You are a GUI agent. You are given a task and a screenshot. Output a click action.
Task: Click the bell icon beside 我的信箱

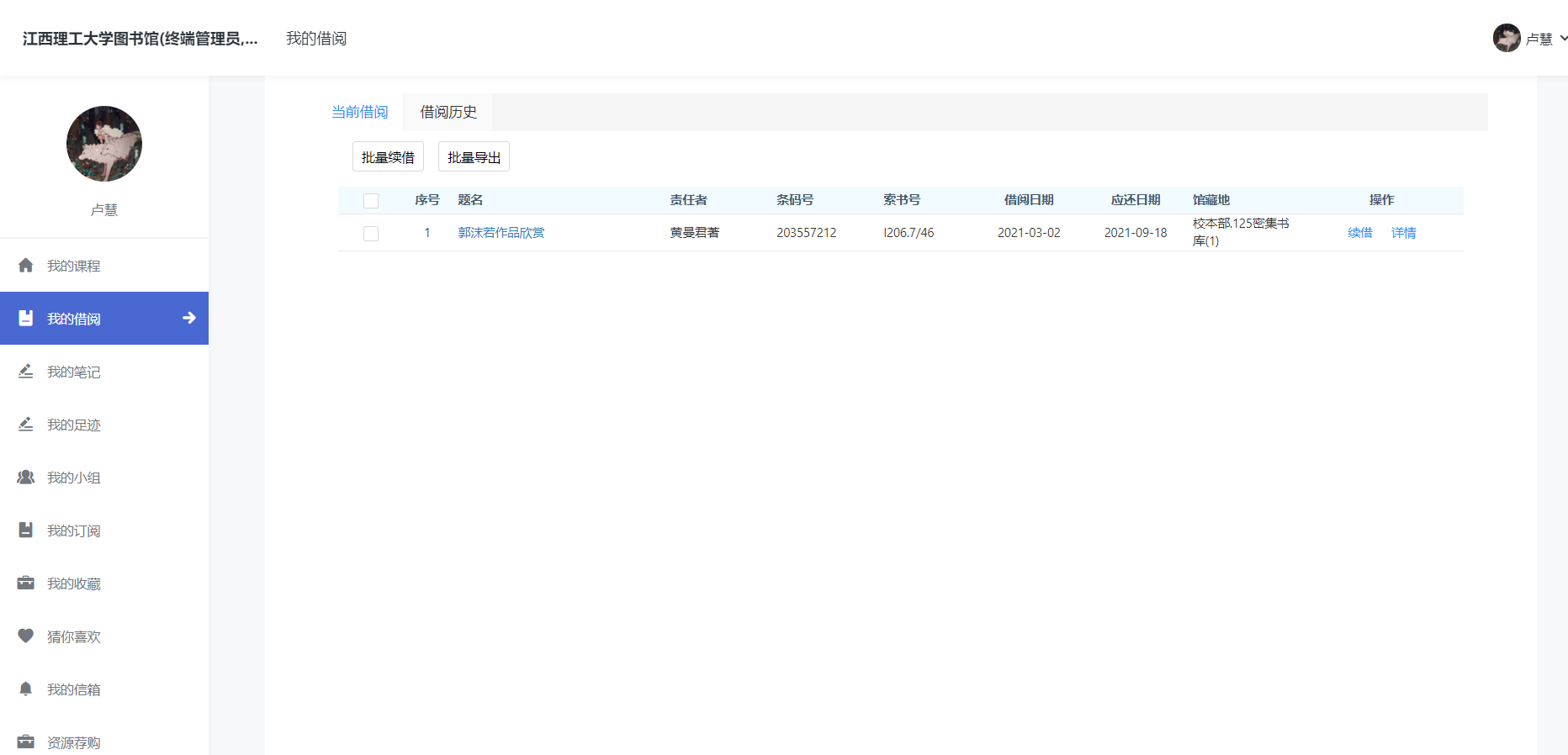click(26, 689)
